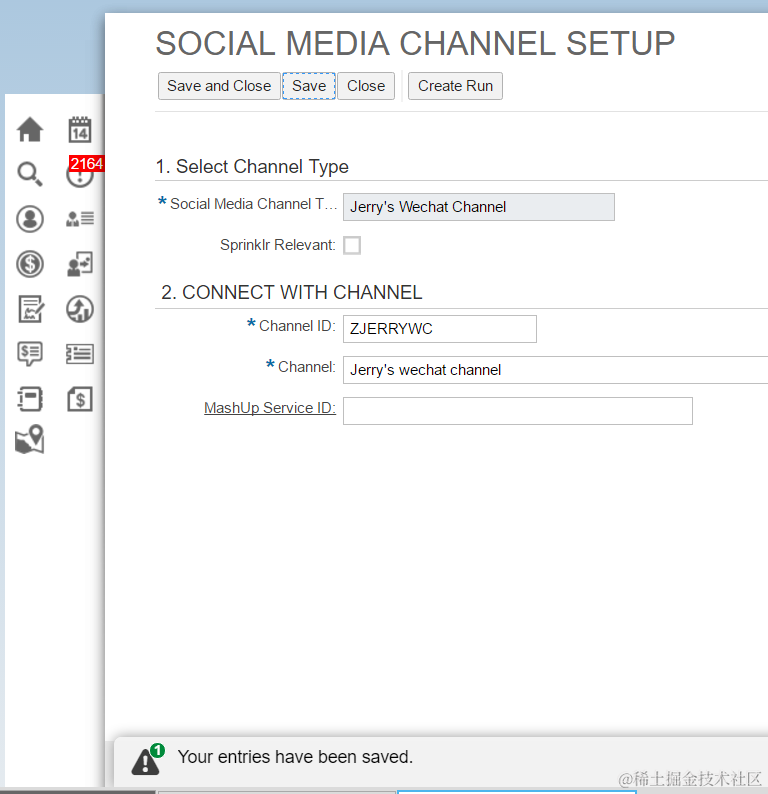Click 'Your entries have been saved.' message
The width and height of the screenshot is (768, 794).
[x=295, y=757]
